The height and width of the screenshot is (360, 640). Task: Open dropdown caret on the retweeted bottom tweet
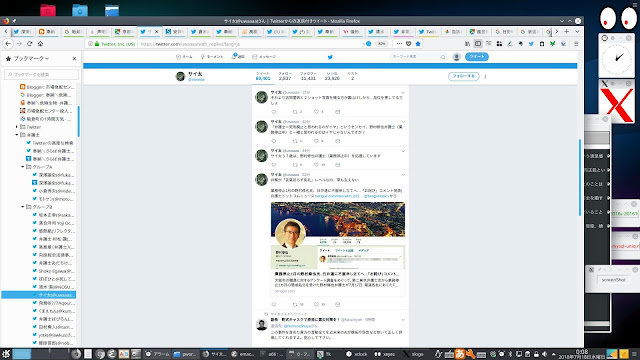pyautogui.click(x=403, y=320)
